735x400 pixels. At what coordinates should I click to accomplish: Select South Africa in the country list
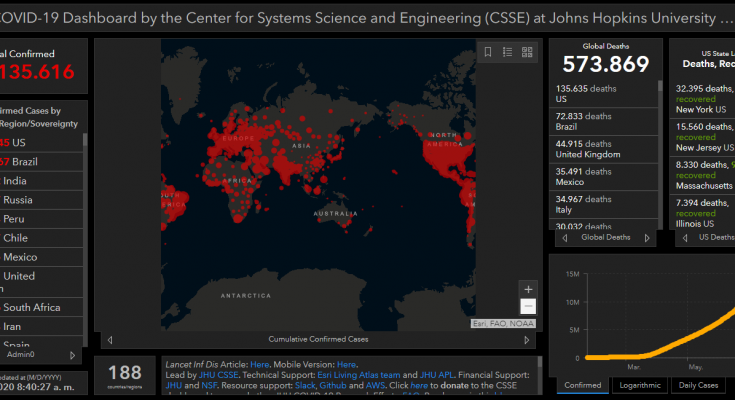[41, 308]
